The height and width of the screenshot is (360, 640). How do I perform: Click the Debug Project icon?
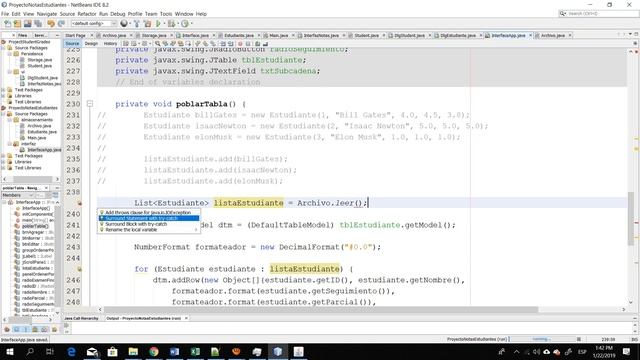(x=171, y=24)
